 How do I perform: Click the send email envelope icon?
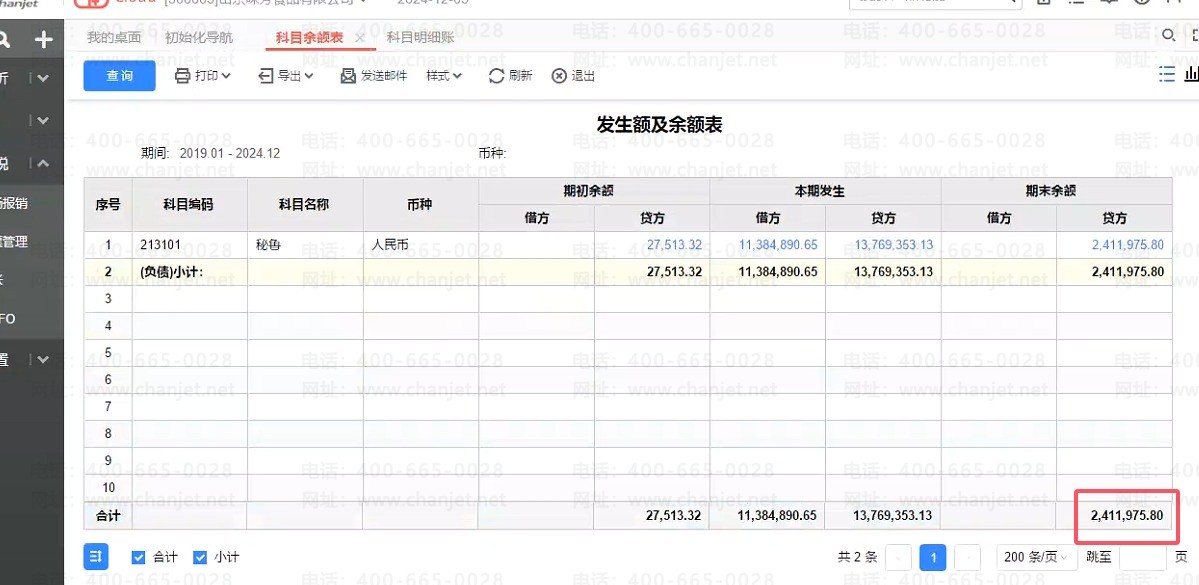[348, 76]
